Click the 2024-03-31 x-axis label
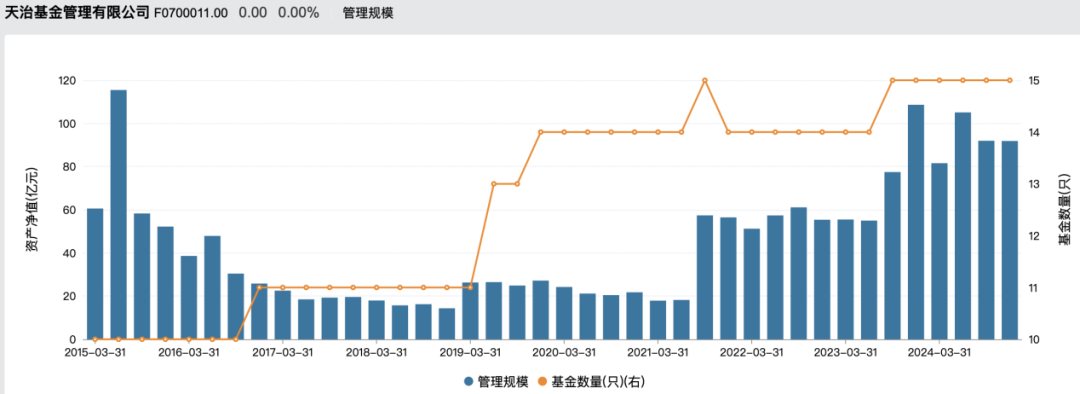This screenshot has height=394, width=1080. pos(939,351)
